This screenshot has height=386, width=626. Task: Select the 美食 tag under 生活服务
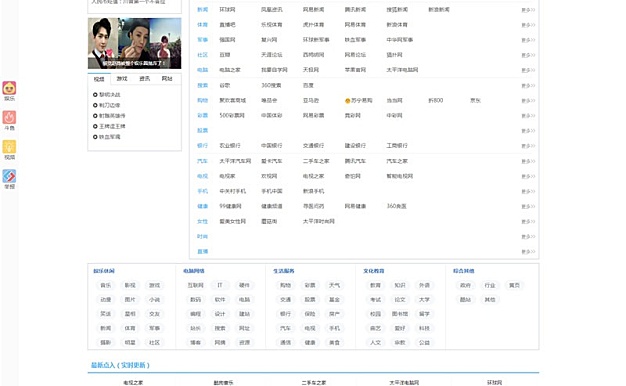tap(334, 342)
